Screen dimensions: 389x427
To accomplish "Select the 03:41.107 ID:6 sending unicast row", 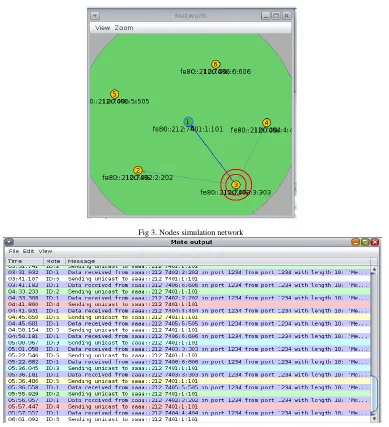I will point(188,279).
